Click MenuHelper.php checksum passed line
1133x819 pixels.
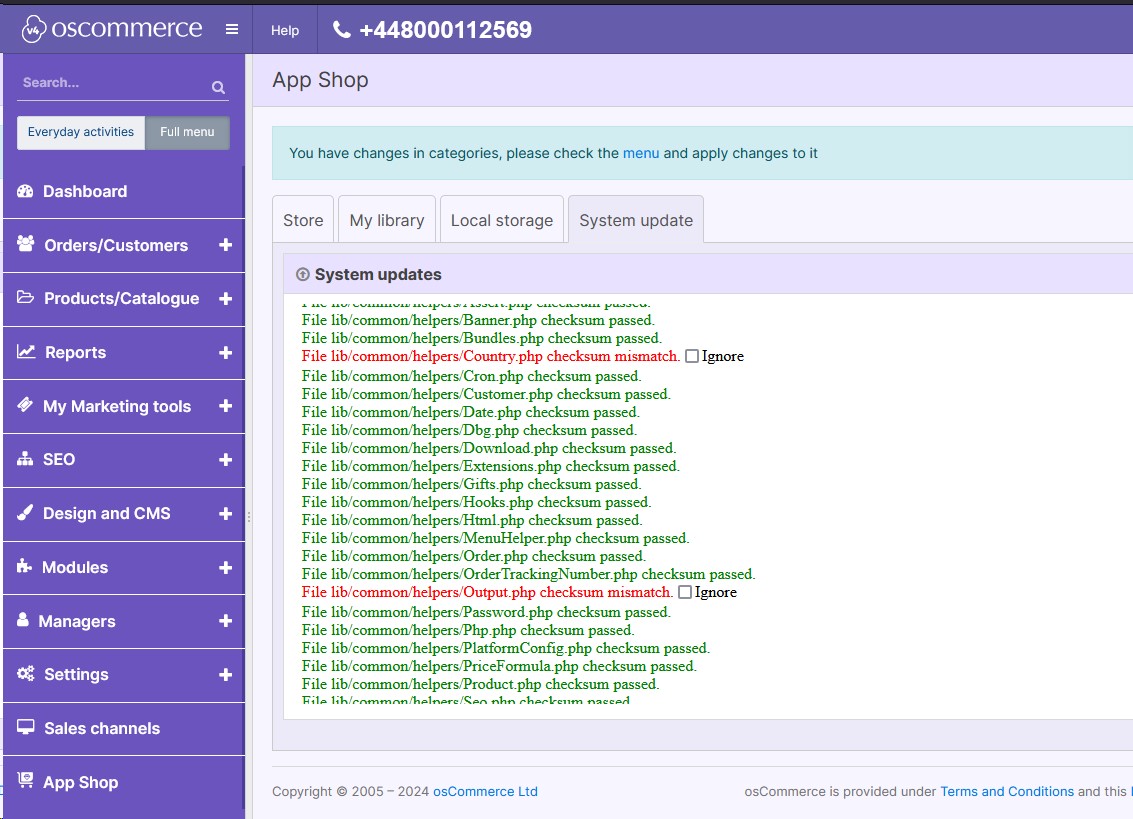point(495,539)
